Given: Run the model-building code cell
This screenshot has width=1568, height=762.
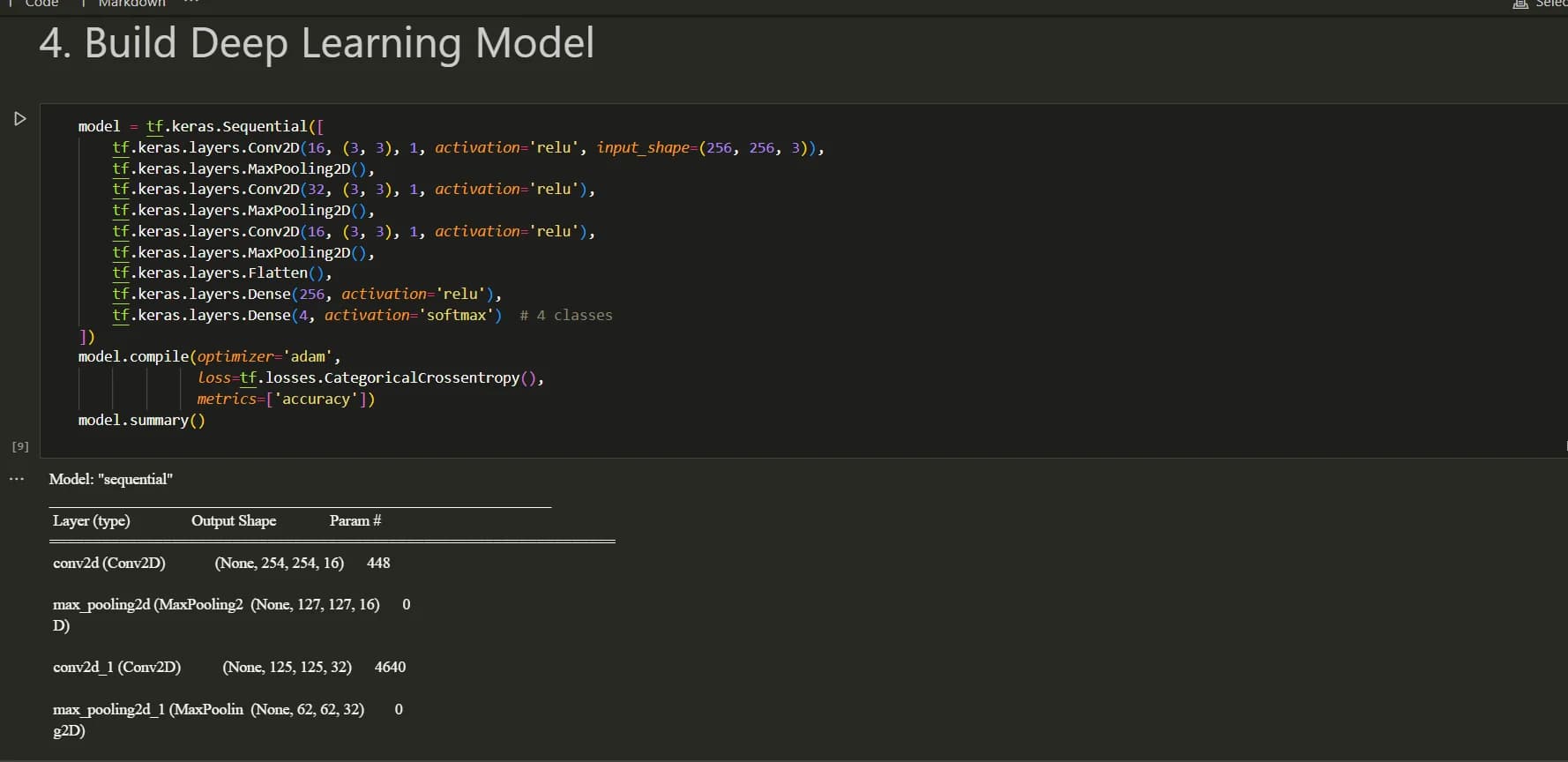Looking at the screenshot, I should click(20, 119).
